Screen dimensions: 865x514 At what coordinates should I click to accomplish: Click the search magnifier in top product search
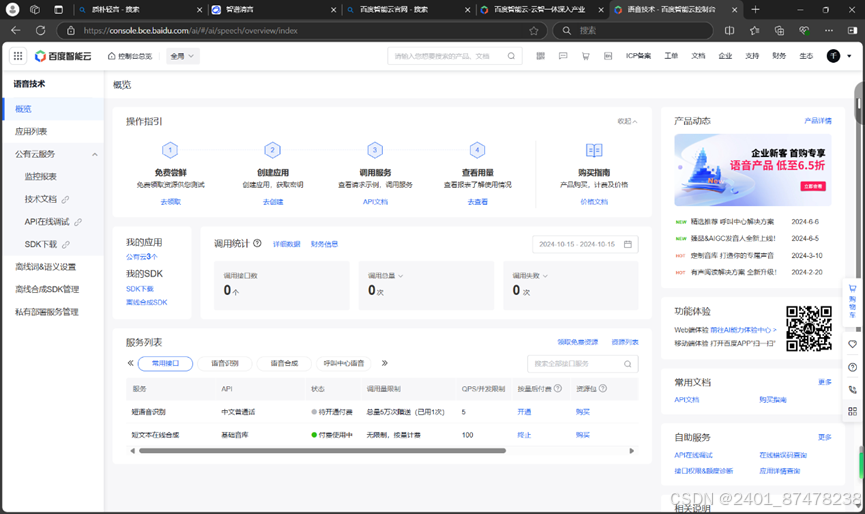(x=511, y=56)
